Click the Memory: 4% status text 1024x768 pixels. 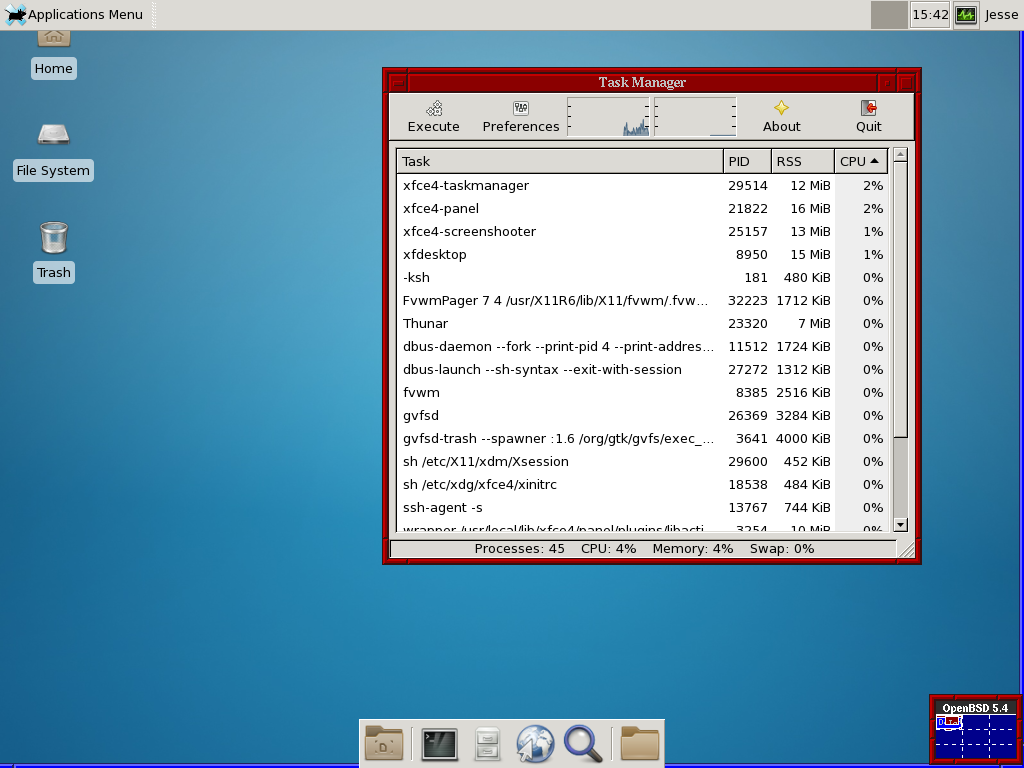click(x=692, y=549)
